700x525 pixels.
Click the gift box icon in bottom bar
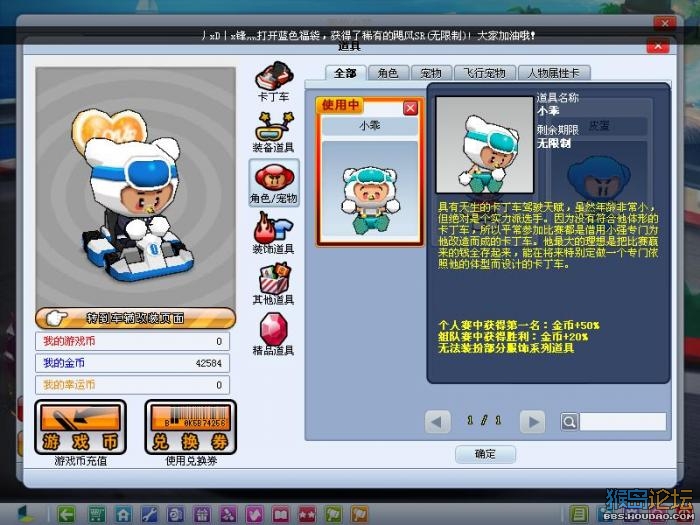coord(202,515)
